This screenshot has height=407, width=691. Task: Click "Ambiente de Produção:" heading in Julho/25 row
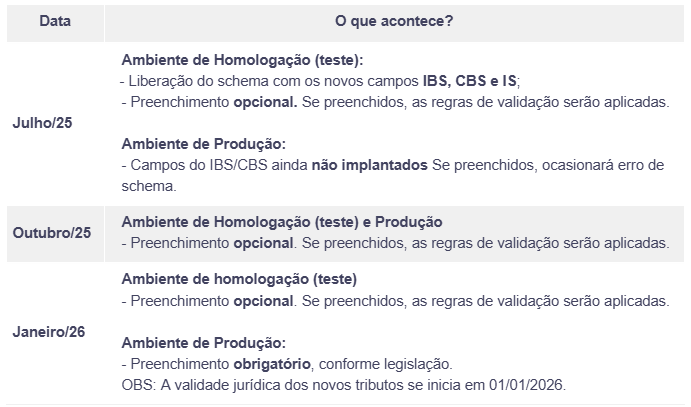(203, 144)
